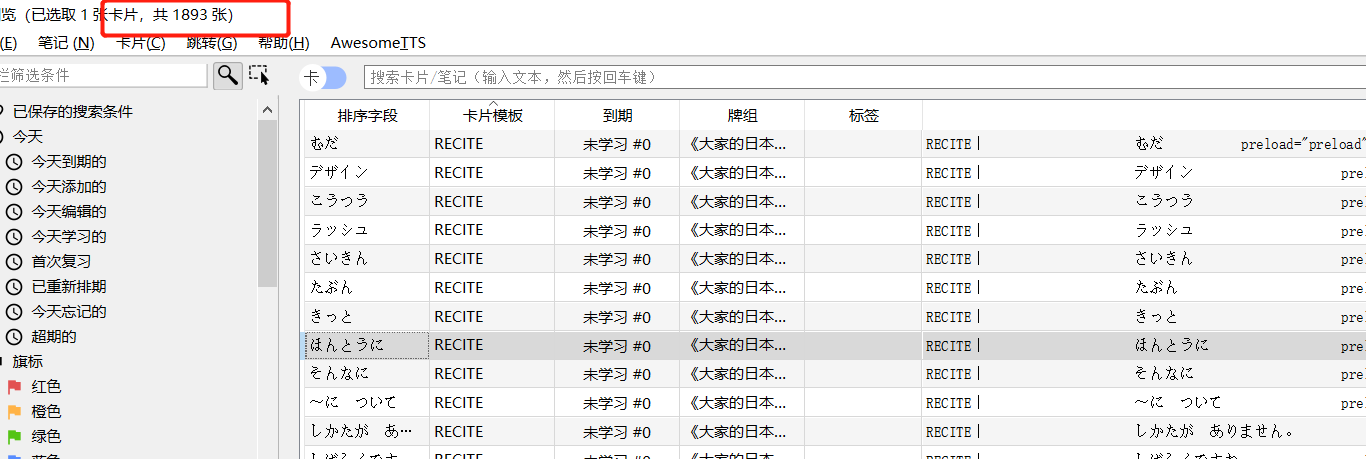Image resolution: width=1366 pixels, height=459 pixels.
Task: Select the デザイン sort-field cell
Action: click(367, 172)
